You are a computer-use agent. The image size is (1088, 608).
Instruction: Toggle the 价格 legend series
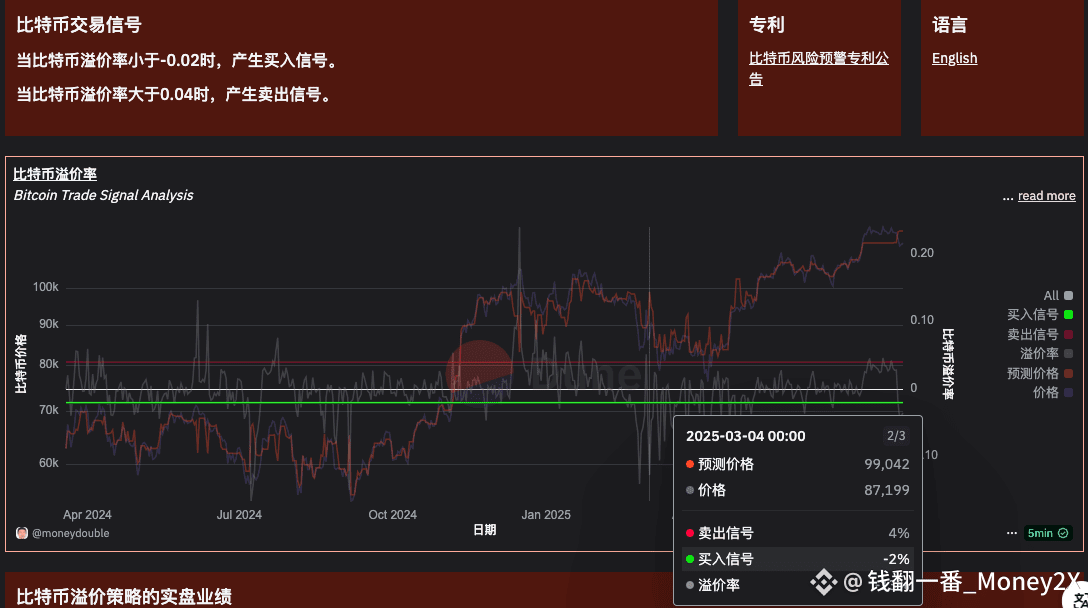click(1053, 393)
